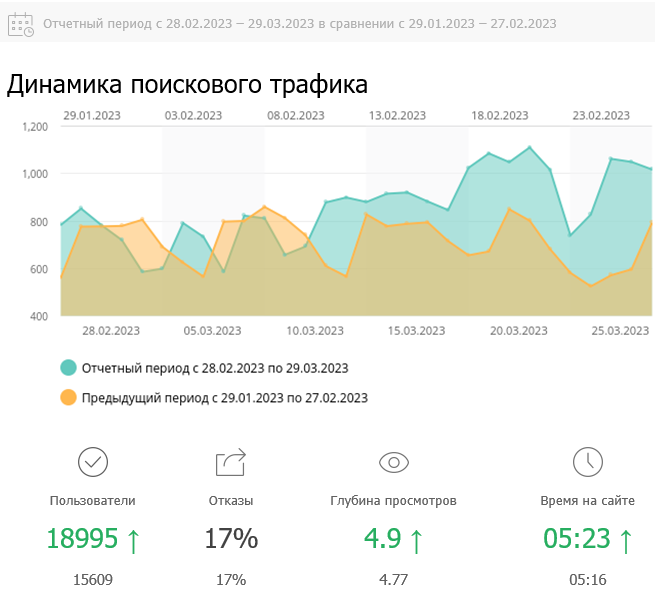Click the top axis date 13.02.2023
The height and width of the screenshot is (604, 655).
point(397,115)
